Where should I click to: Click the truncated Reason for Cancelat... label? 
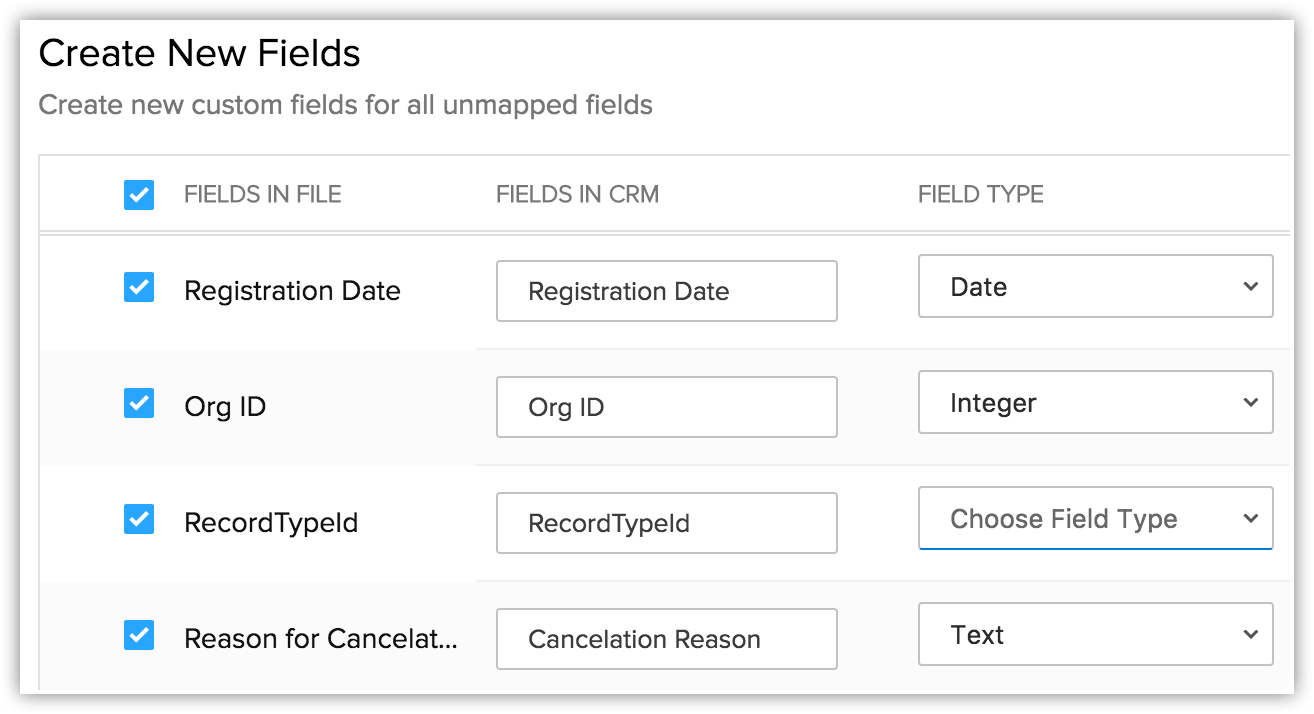320,639
